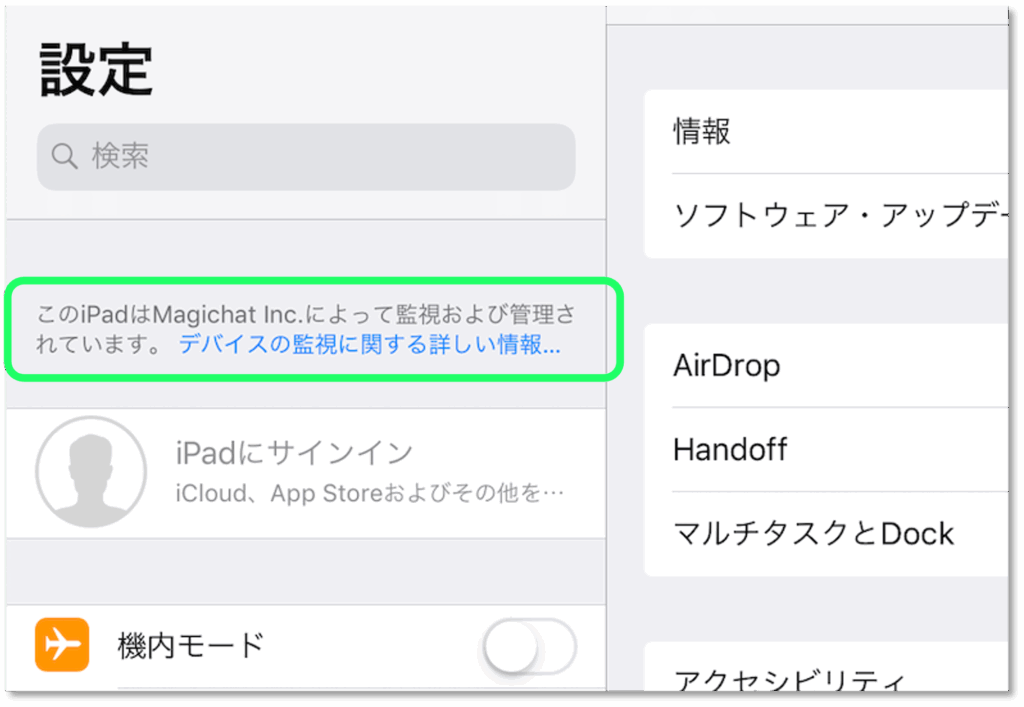Tap the gray profile avatar icon
The height and width of the screenshot is (707, 1024).
91,472
